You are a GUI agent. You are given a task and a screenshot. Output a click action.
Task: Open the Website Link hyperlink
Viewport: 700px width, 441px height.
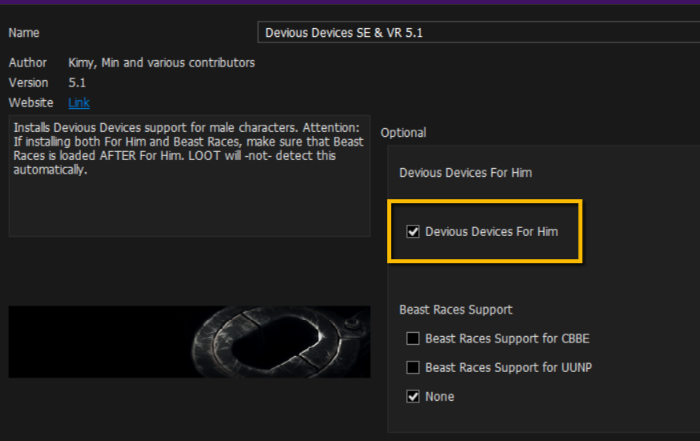coord(79,103)
